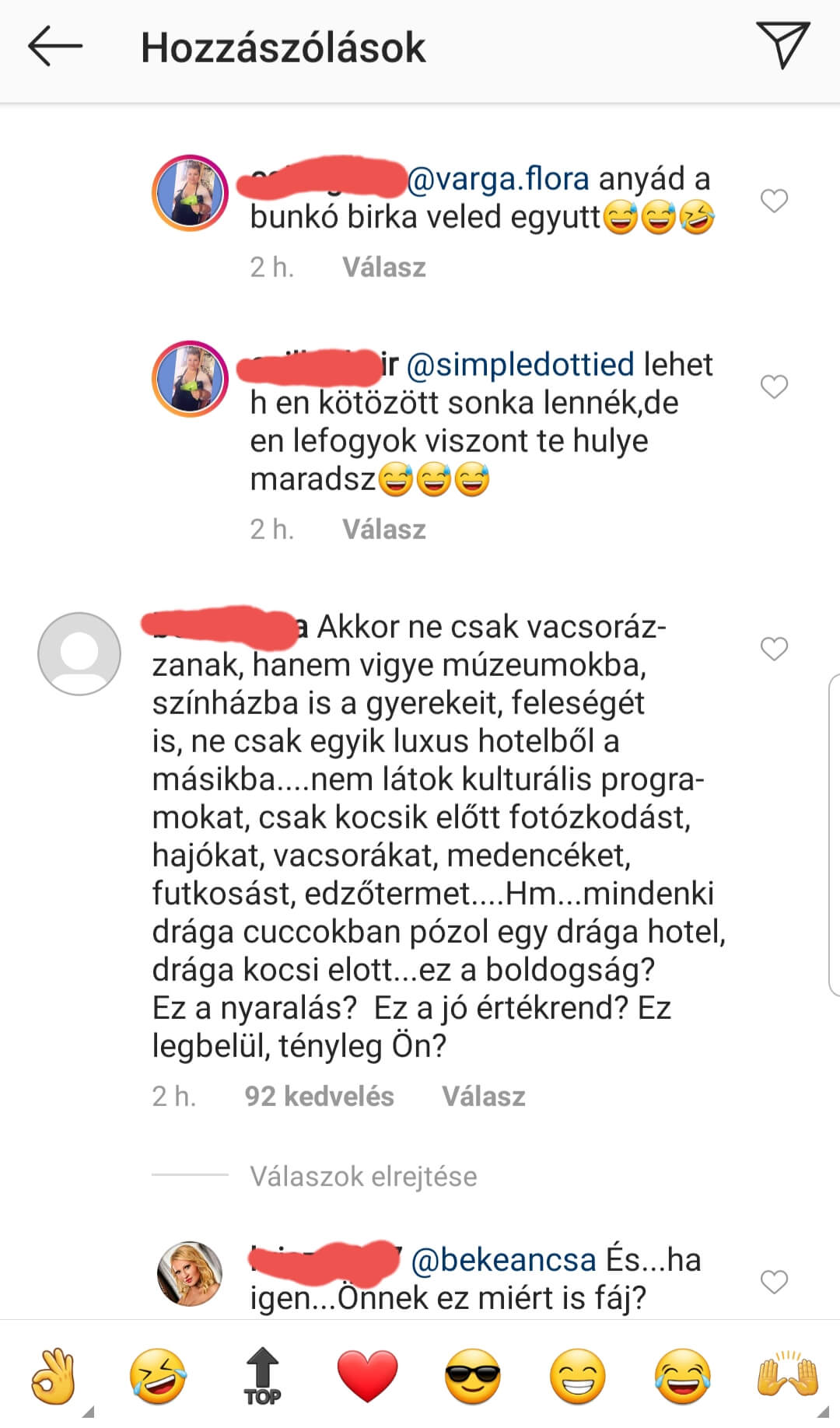Reply to the comment with 92 kedvelés
Image resolution: width=840 pixels, height=1428 pixels.
pyautogui.click(x=484, y=1096)
